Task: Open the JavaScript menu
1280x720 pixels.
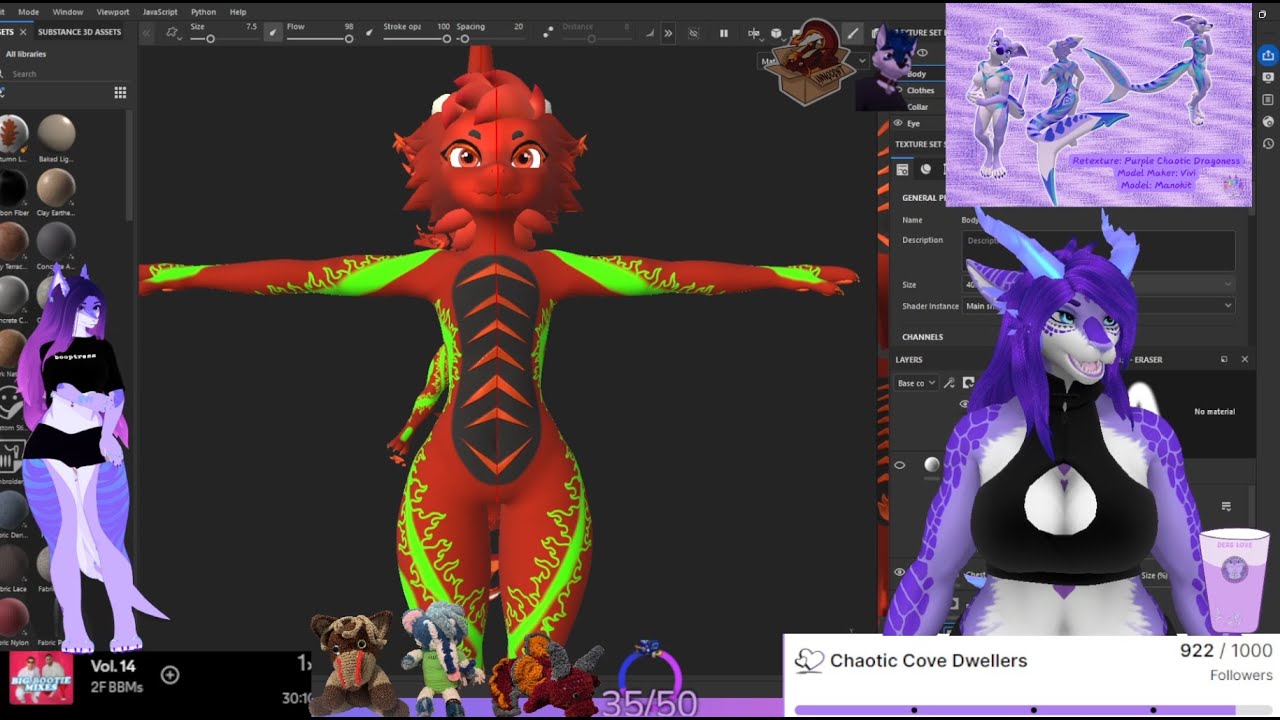Action: 160,12
